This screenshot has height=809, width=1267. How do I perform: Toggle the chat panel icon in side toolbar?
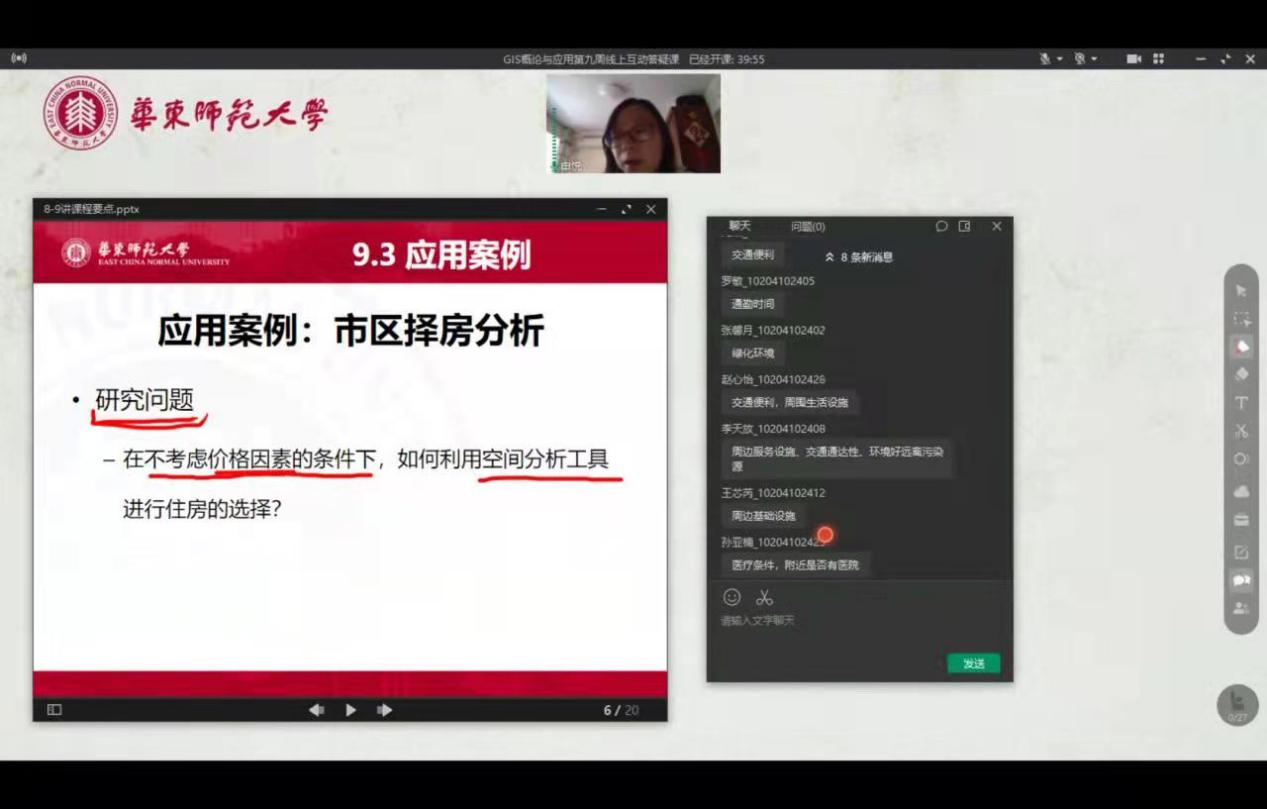pyautogui.click(x=1241, y=580)
